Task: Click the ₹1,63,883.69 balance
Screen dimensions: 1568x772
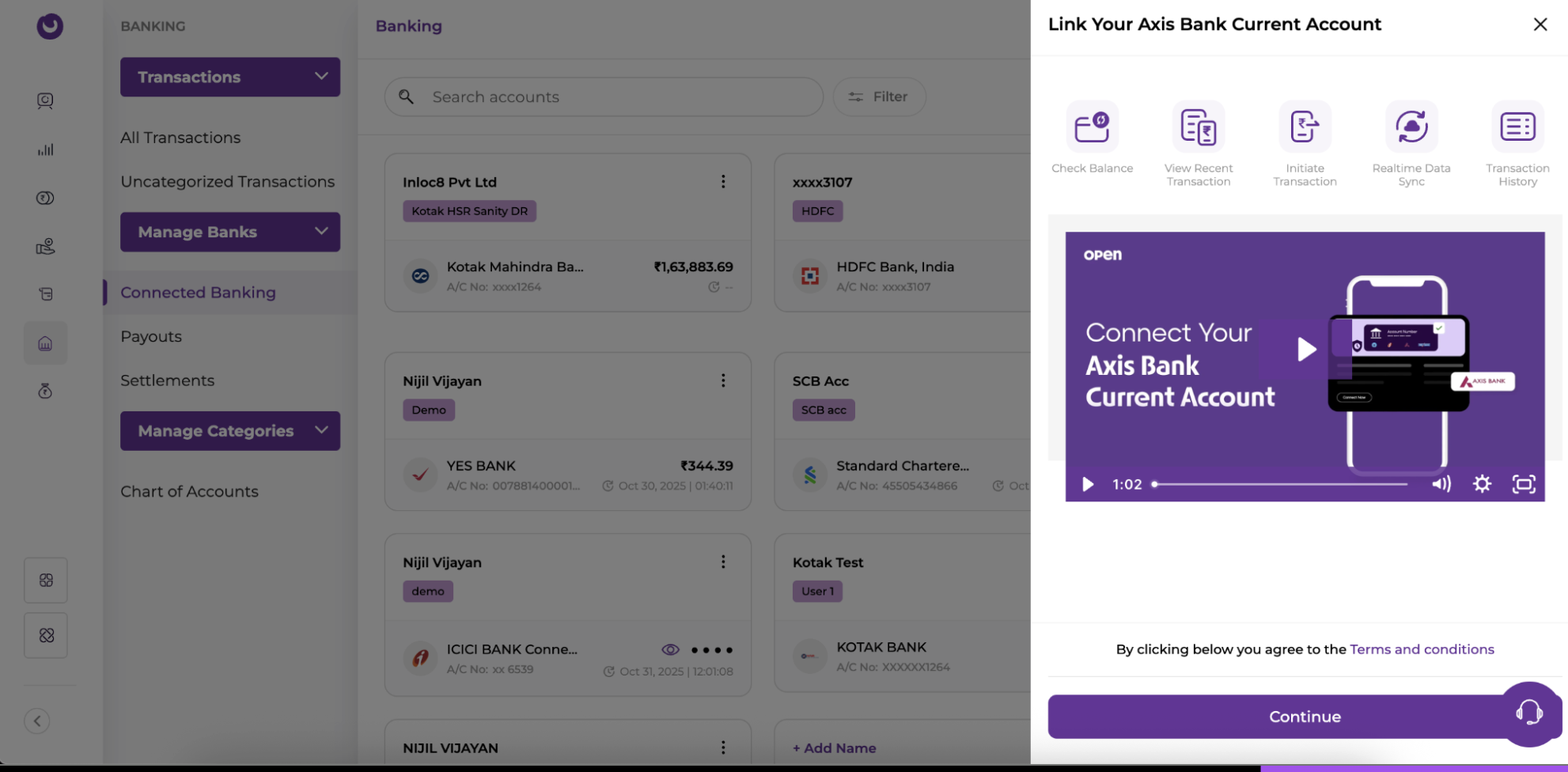Action: pos(694,267)
